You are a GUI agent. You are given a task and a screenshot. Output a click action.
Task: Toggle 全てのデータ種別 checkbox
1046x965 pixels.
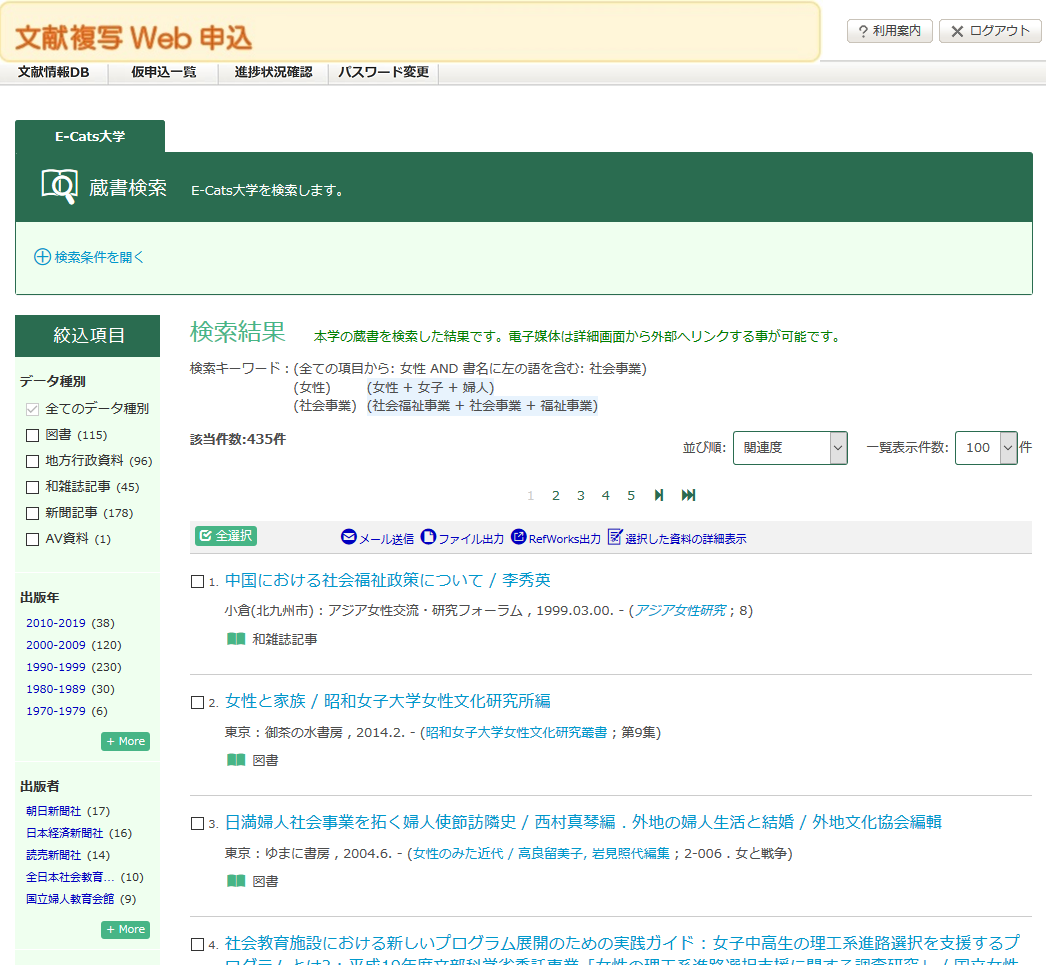32,409
